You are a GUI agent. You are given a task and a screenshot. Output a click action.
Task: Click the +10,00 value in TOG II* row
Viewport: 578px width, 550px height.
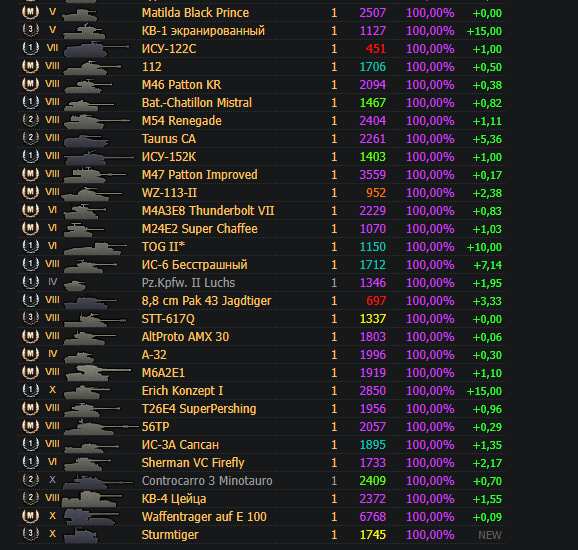(484, 247)
